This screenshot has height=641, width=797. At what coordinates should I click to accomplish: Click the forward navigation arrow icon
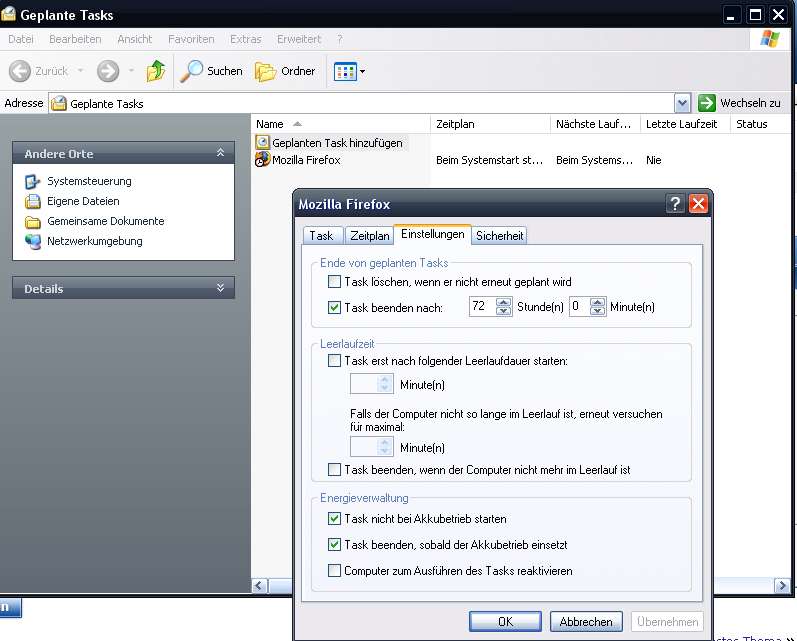point(108,71)
